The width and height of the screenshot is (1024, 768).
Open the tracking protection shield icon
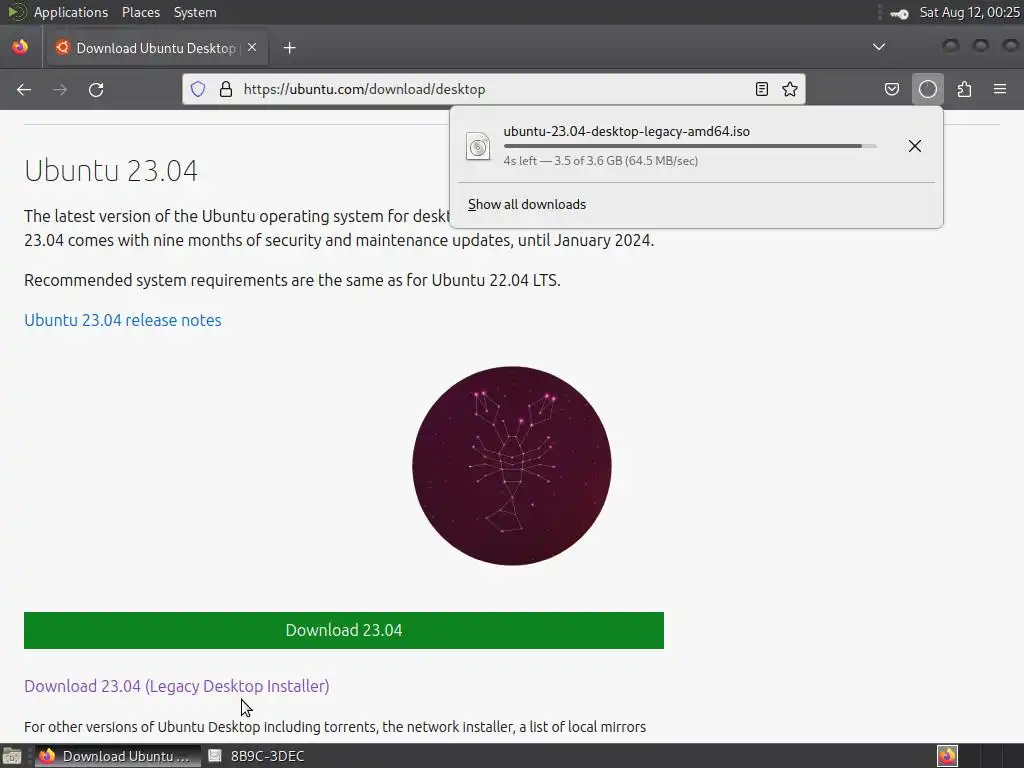tap(198, 89)
